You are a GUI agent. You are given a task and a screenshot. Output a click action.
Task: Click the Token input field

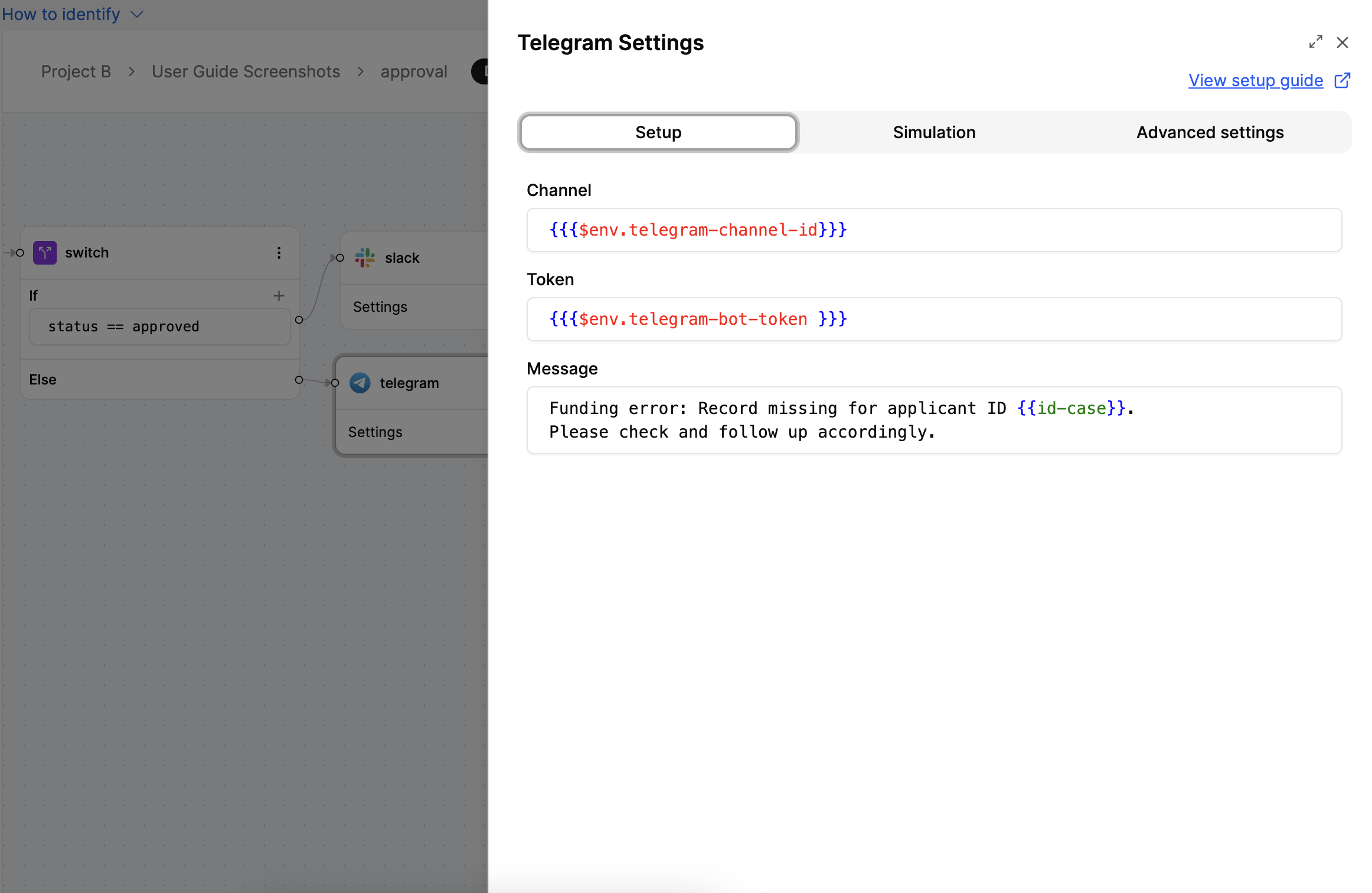point(934,319)
